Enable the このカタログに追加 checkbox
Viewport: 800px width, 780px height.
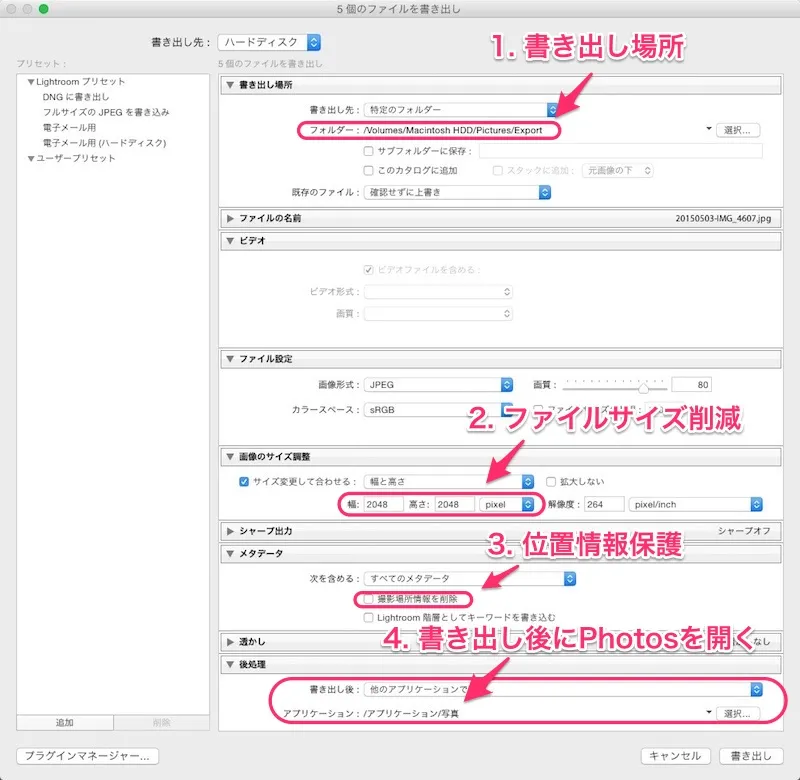[x=368, y=170]
